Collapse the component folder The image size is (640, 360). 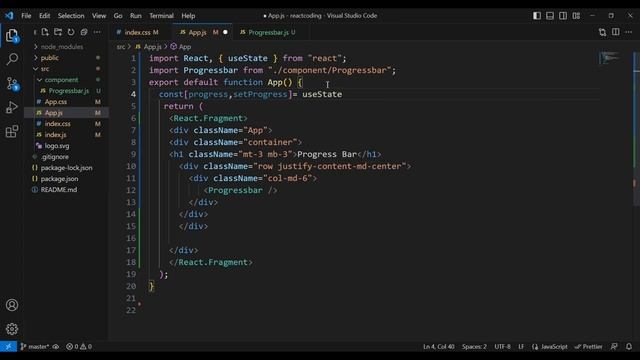[x=61, y=80]
